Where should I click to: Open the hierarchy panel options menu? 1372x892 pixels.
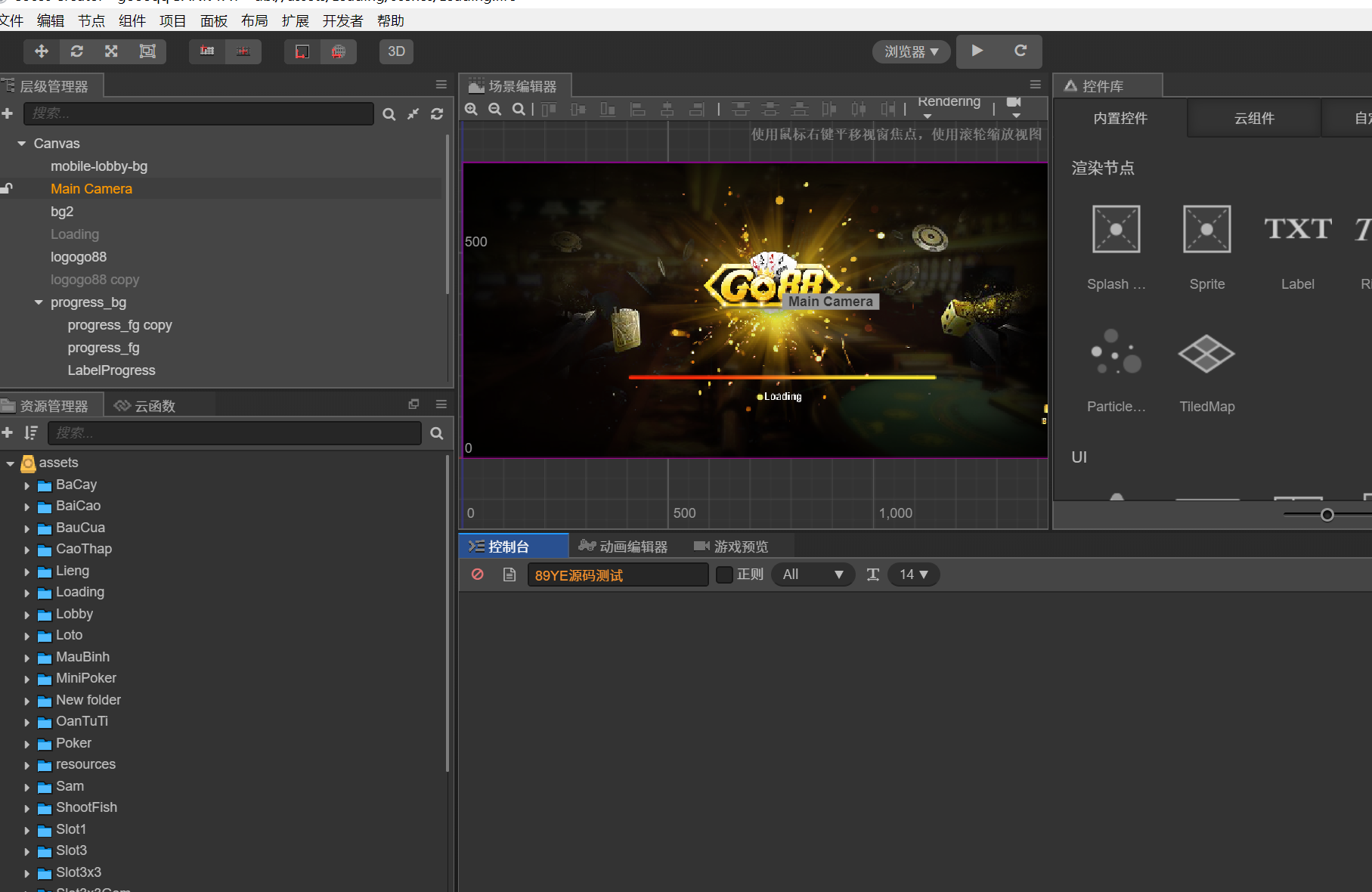(441, 85)
